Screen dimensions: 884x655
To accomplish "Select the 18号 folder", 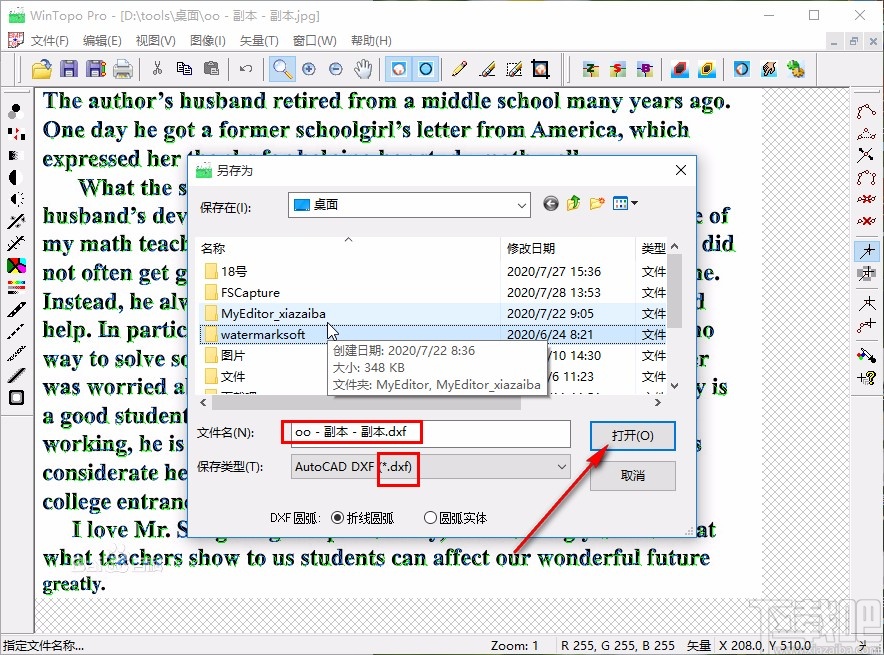I will [226, 272].
